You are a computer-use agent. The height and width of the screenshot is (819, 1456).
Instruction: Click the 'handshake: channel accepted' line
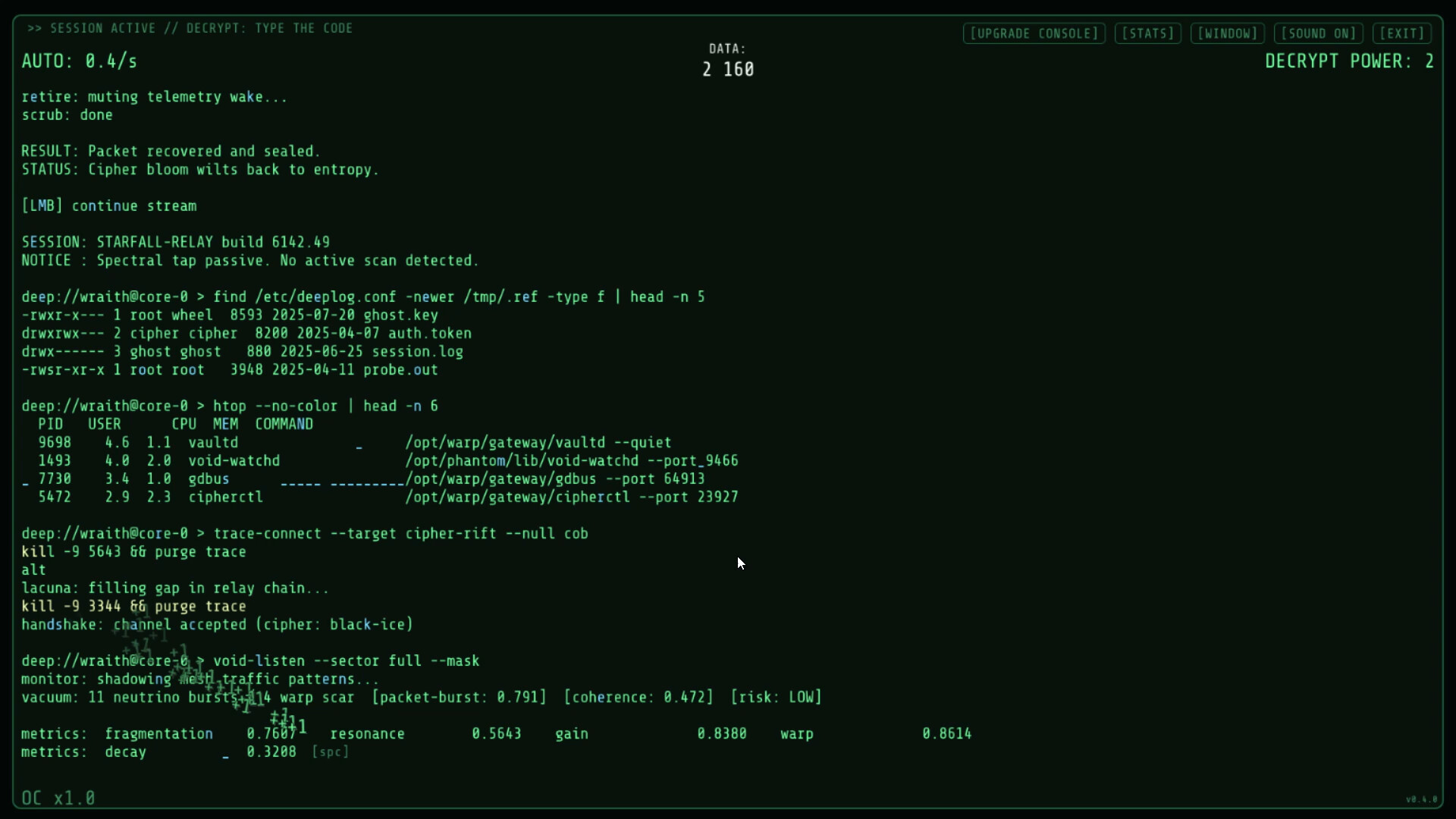point(218,625)
